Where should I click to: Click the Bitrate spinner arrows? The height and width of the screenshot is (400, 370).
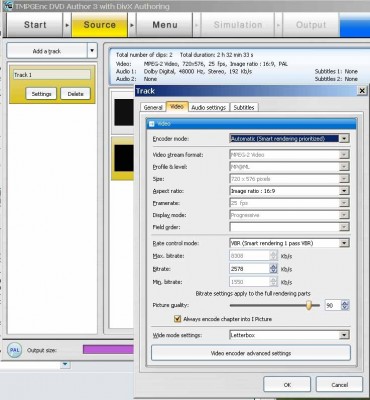[x=273, y=269]
